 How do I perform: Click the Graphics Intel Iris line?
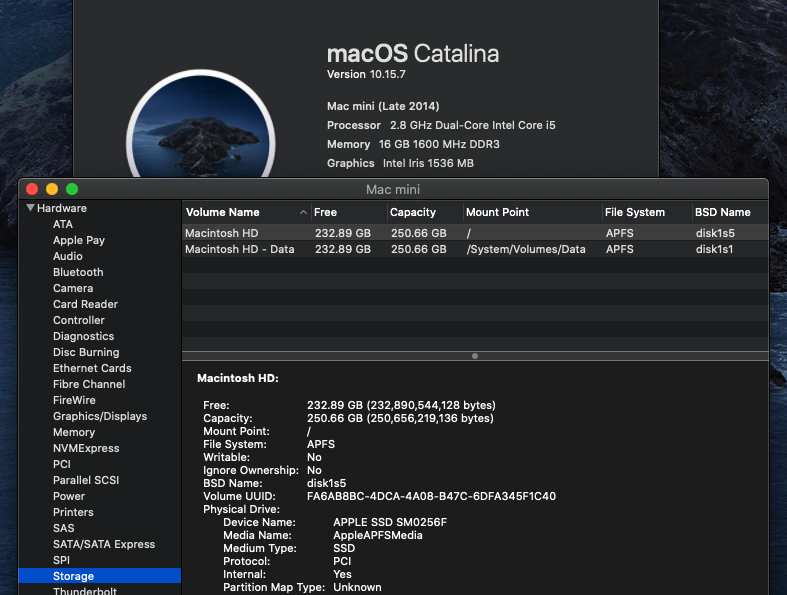[x=400, y=163]
